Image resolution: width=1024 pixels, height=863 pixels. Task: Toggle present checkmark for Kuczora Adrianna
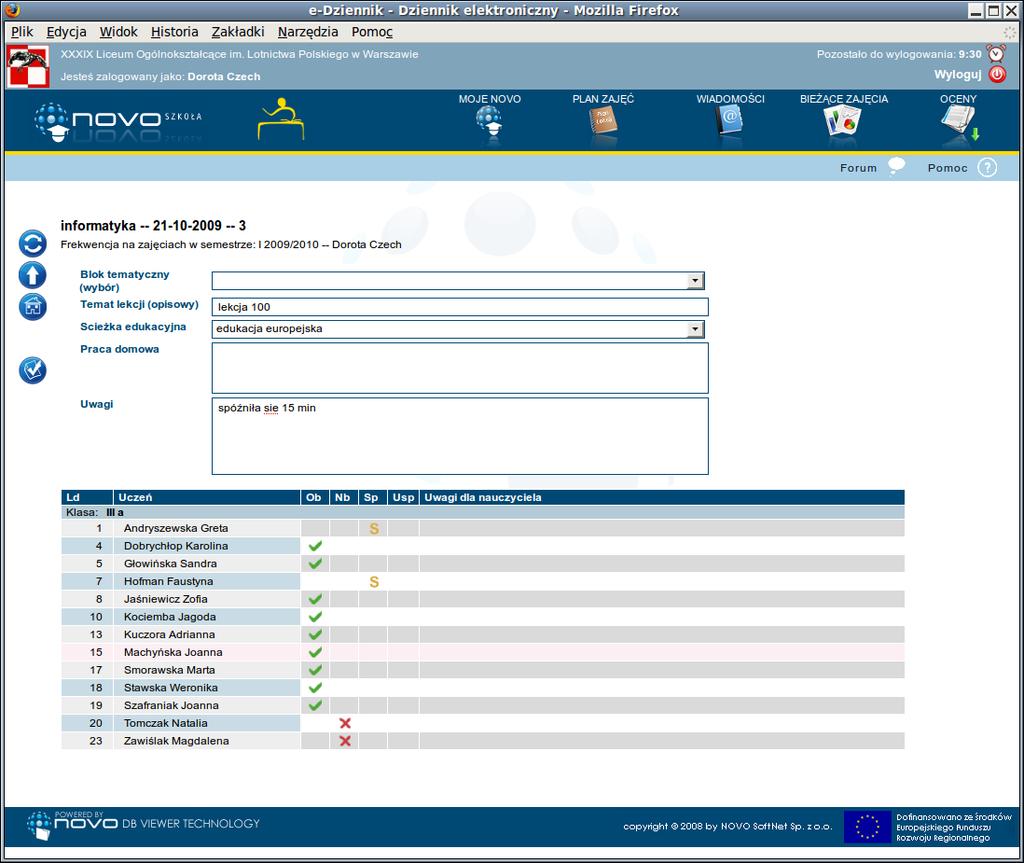click(x=315, y=634)
